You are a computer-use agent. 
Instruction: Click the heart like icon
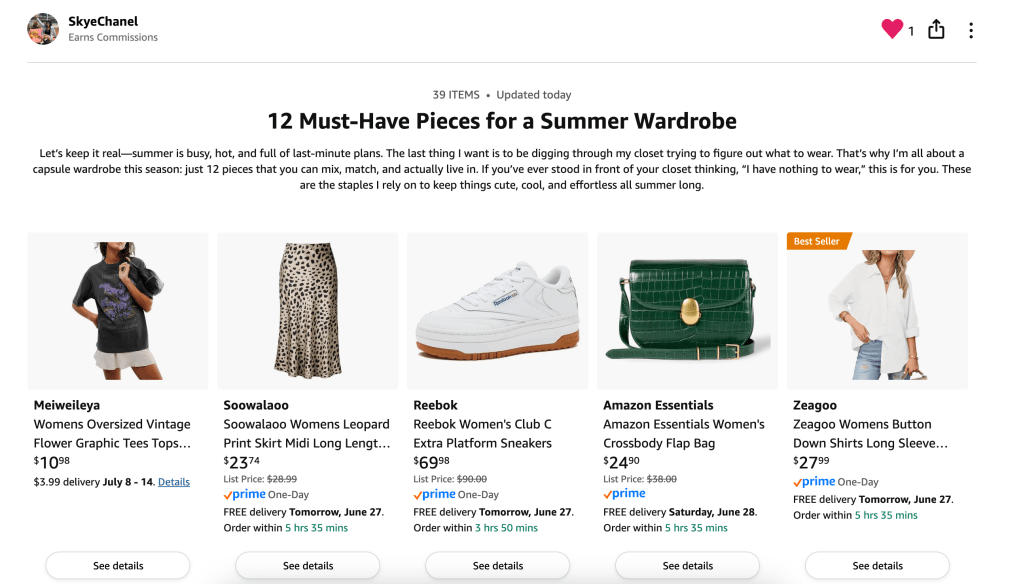(891, 29)
